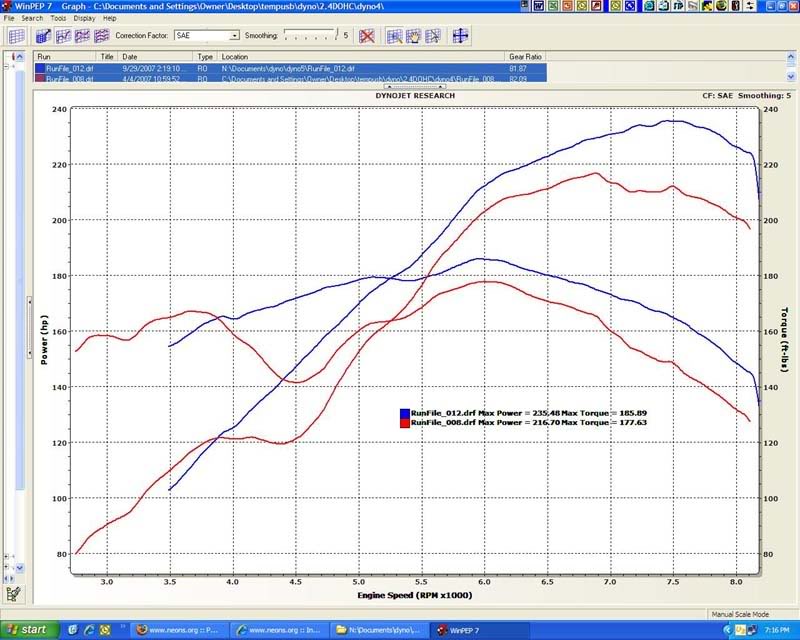Viewport: 800px width, 640px height.
Task: Select the 3D graph type toolbar icon
Action: pyautogui.click(x=43, y=36)
